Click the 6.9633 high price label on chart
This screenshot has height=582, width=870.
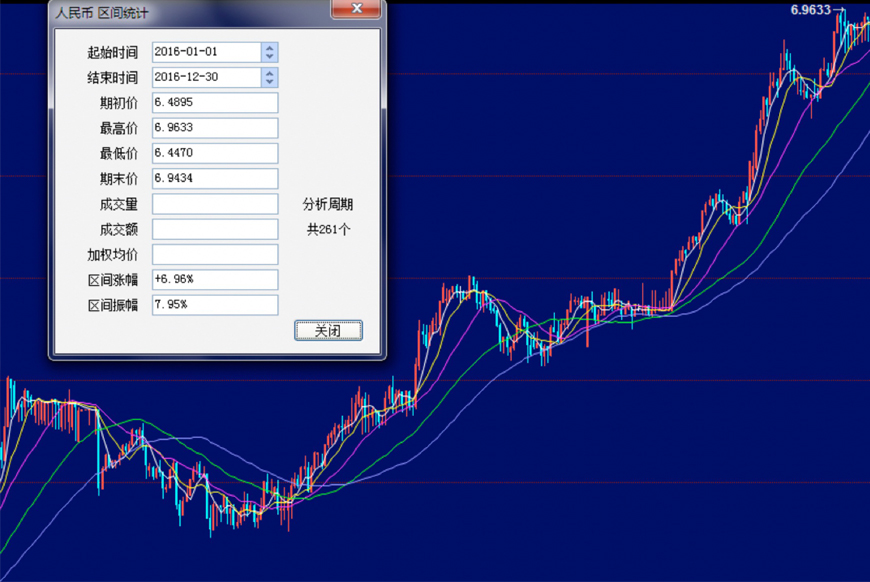point(810,10)
